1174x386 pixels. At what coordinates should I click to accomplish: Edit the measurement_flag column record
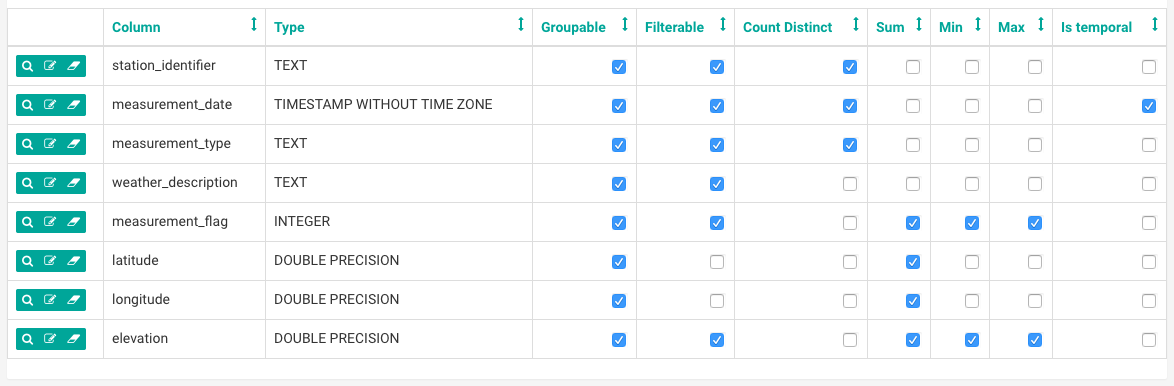(x=50, y=222)
